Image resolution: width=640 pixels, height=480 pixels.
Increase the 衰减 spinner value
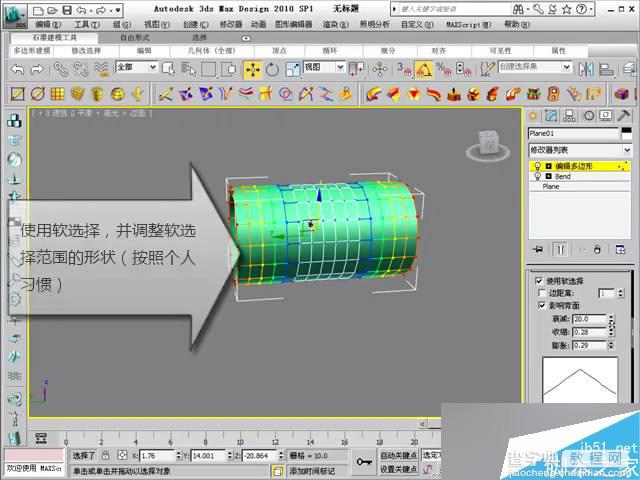611,317
